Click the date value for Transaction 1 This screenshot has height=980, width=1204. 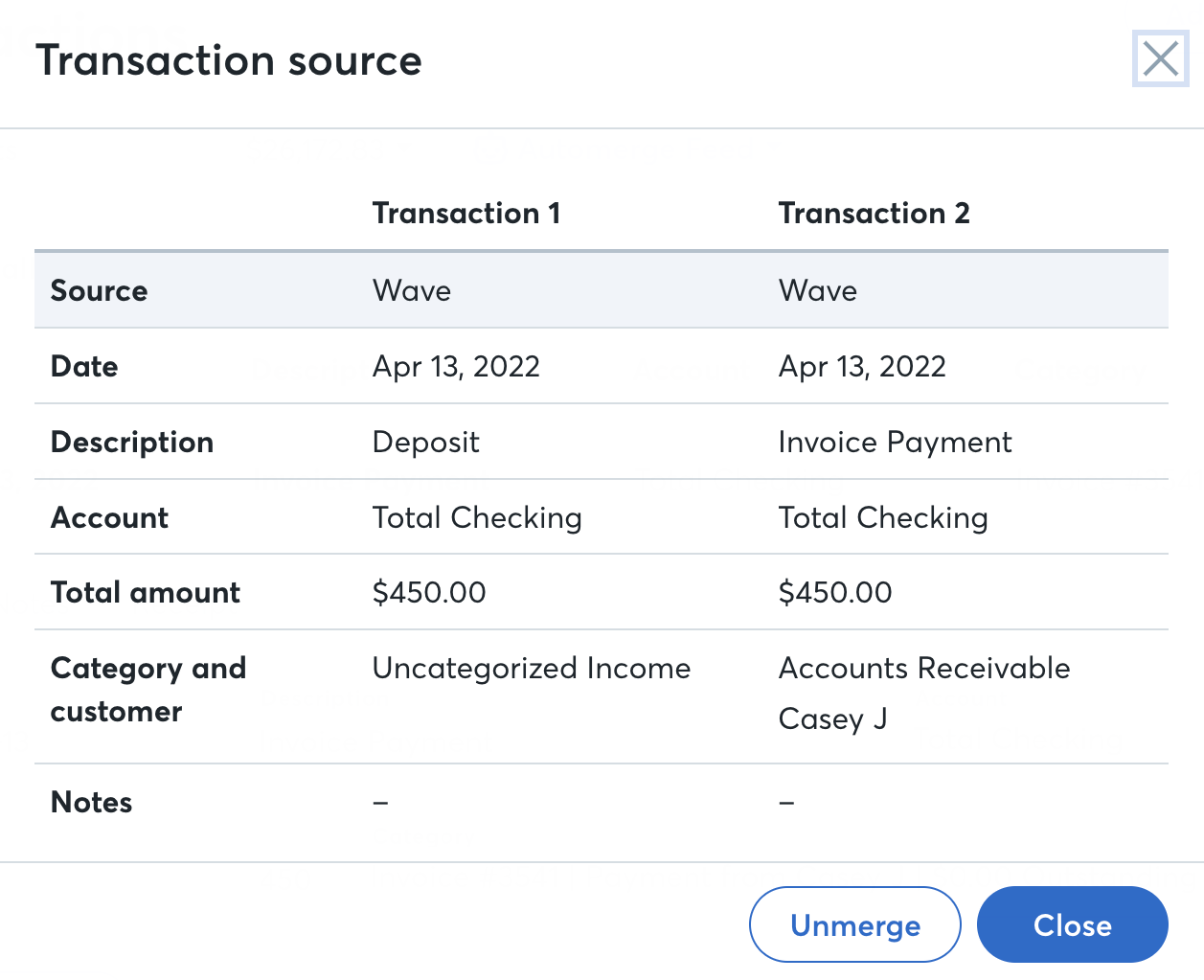[456, 366]
